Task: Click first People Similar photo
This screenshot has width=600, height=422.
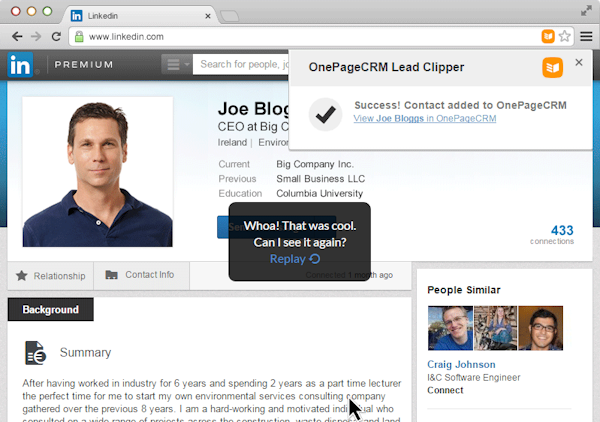Action: click(x=450, y=328)
